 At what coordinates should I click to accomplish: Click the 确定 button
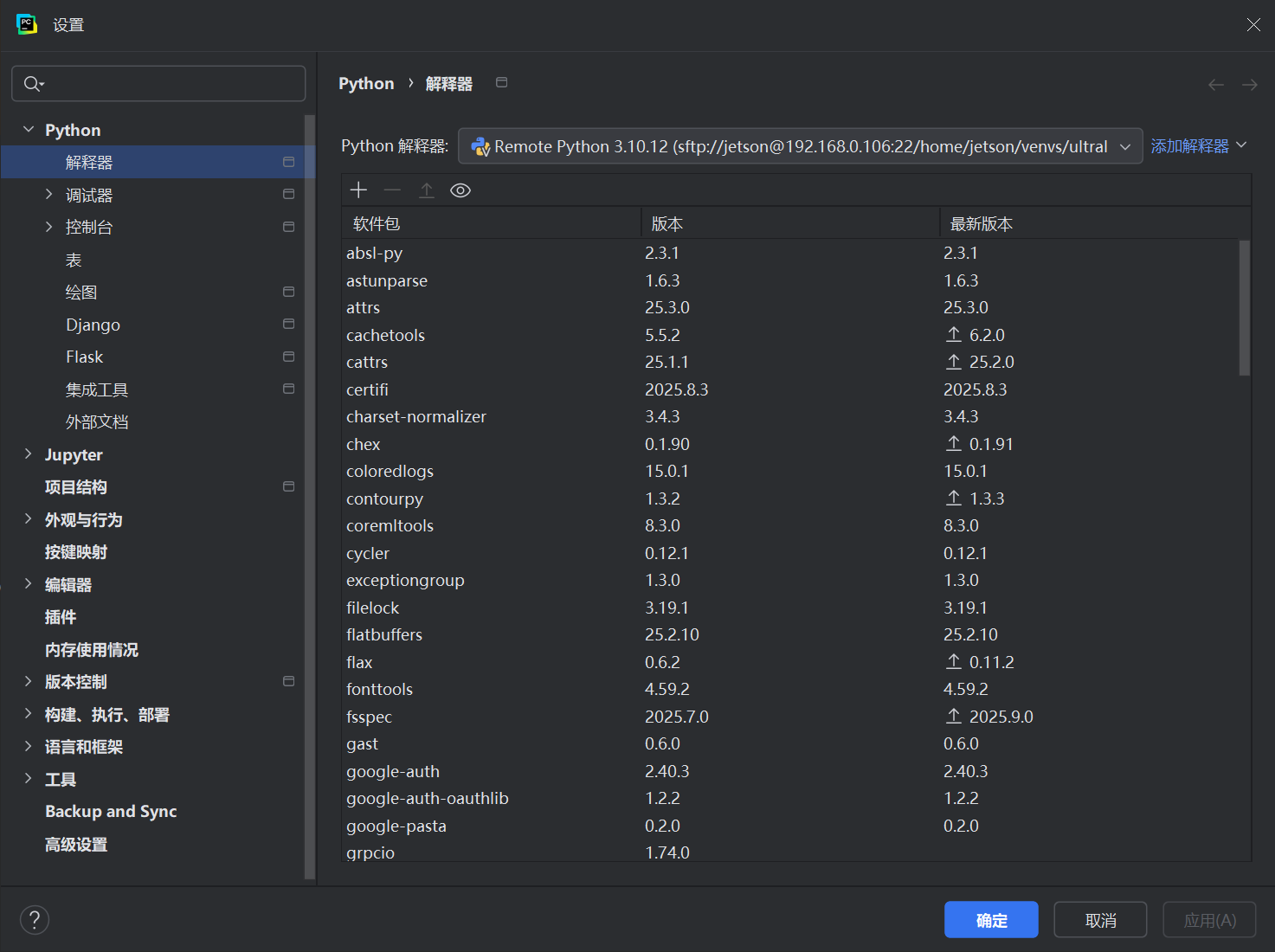991,920
